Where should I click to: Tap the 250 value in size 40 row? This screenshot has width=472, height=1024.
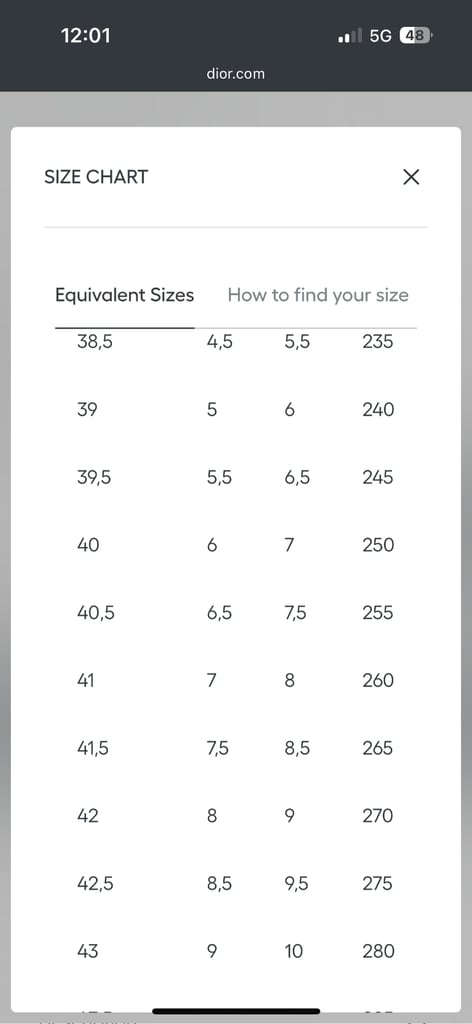(378, 545)
